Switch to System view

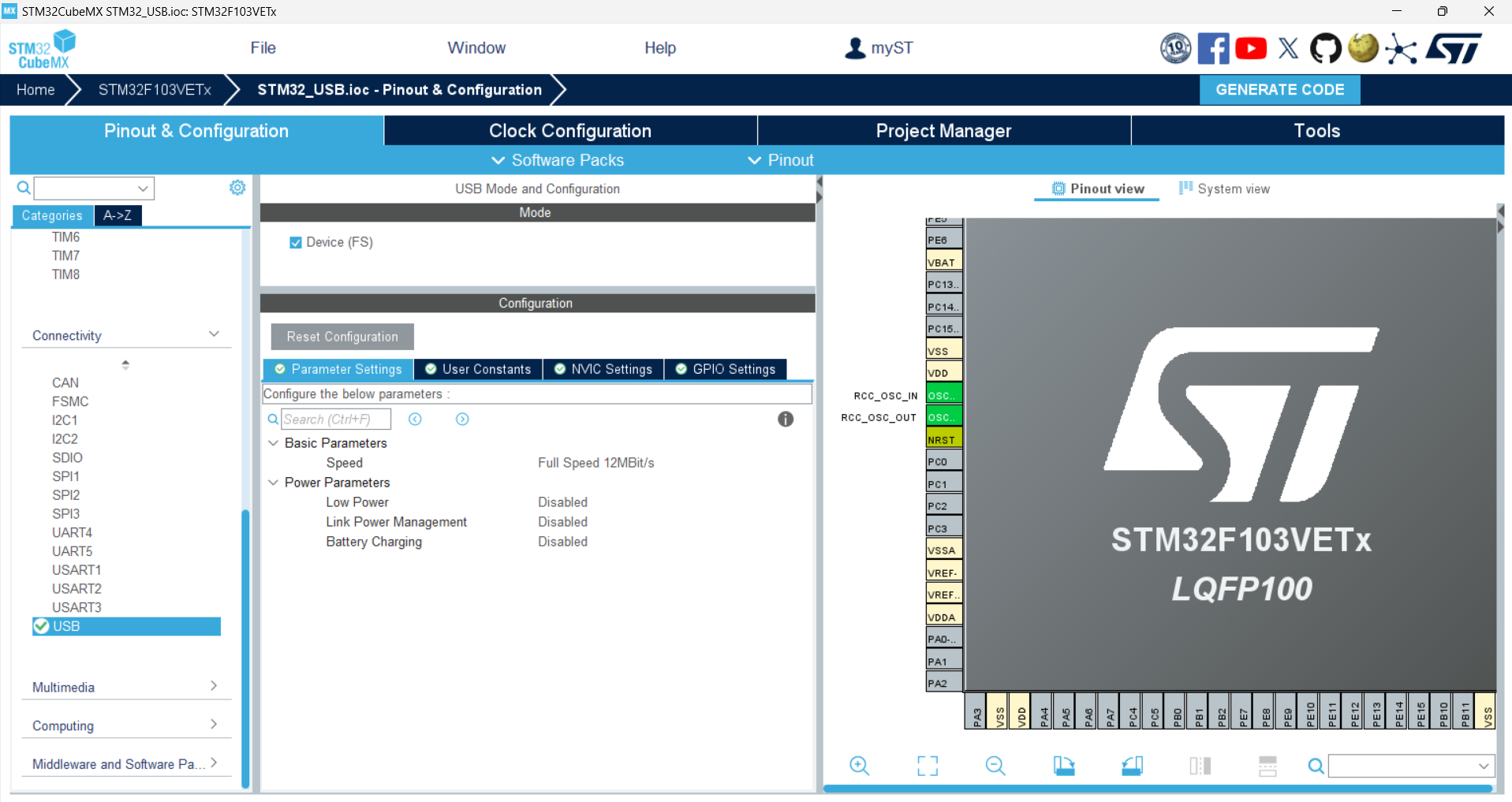click(x=1224, y=188)
